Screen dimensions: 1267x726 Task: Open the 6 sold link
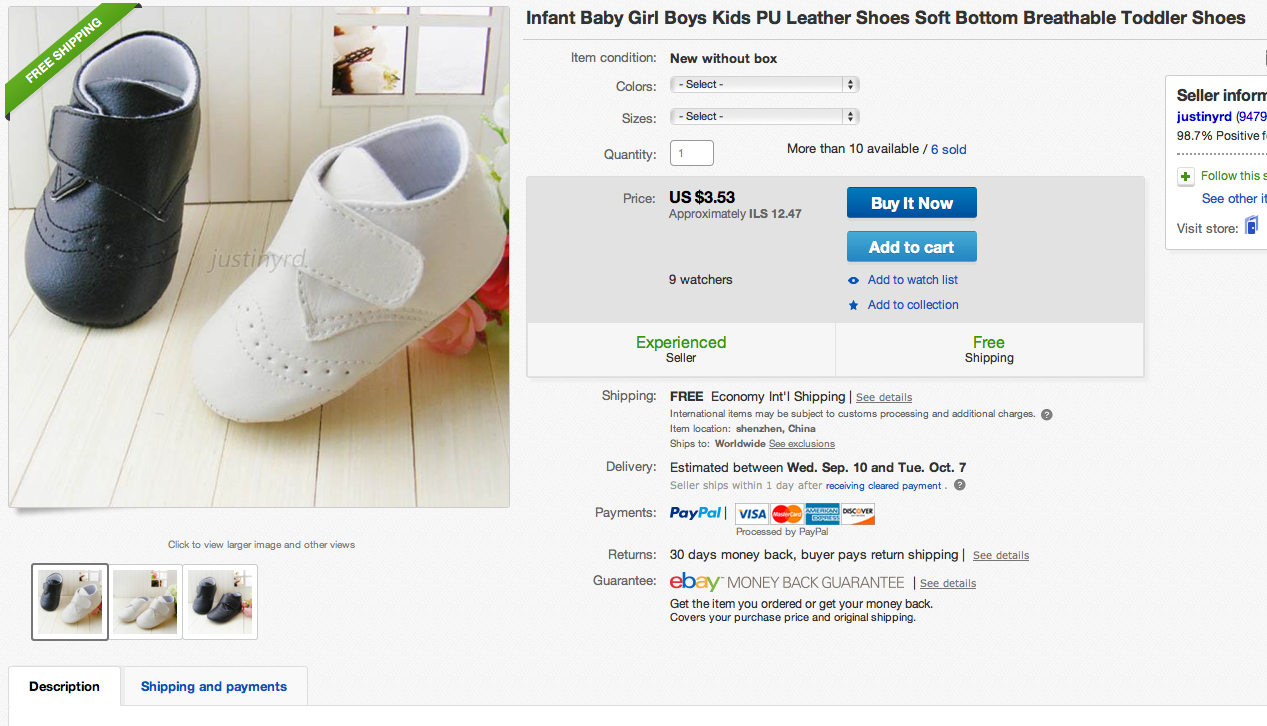coord(949,150)
